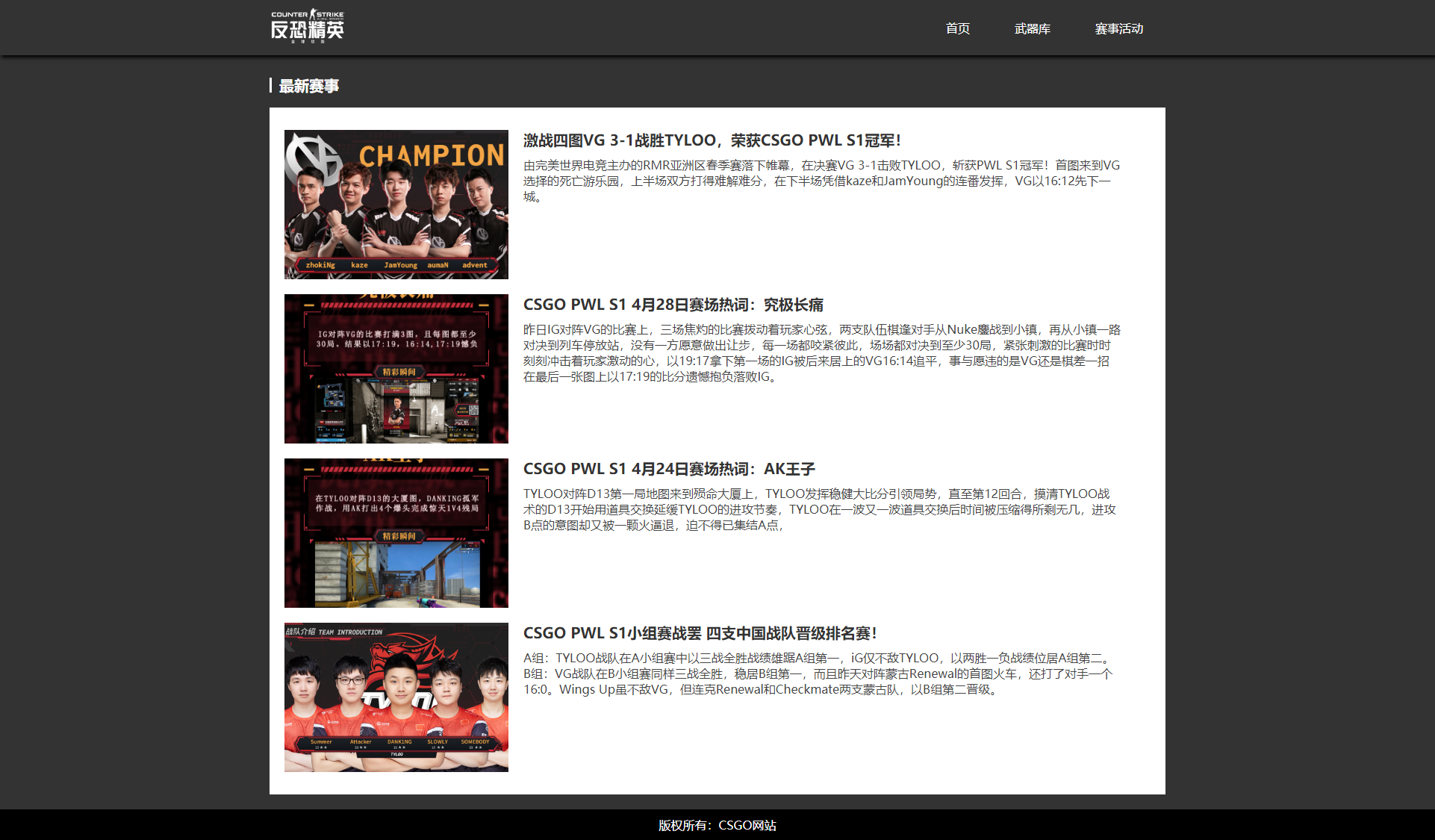This screenshot has height=840, width=1435.
Task: Open the 武器库 navigation item
Action: pos(1032,28)
